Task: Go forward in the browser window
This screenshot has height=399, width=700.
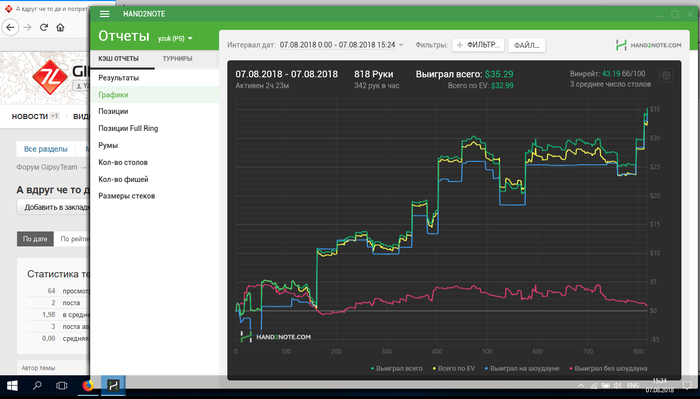Action: click(x=27, y=28)
